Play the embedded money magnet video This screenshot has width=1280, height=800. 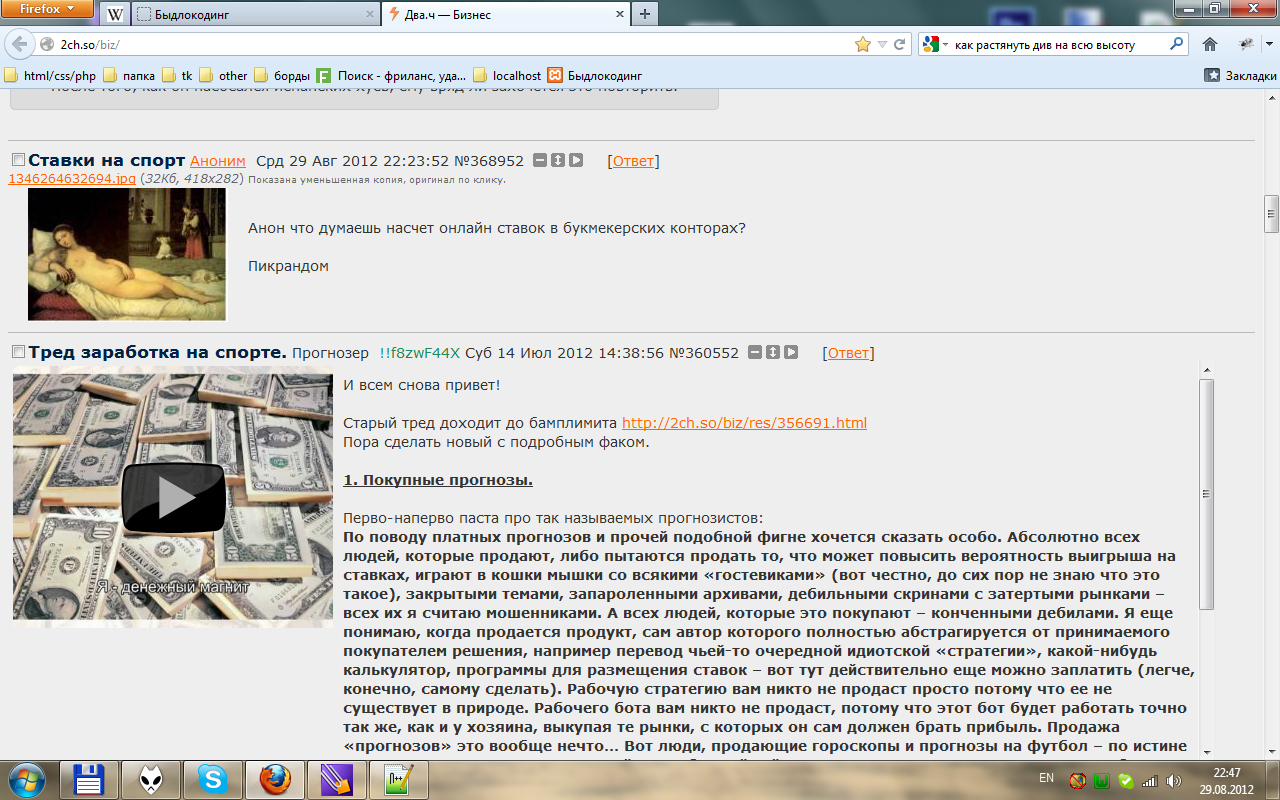(x=173, y=497)
